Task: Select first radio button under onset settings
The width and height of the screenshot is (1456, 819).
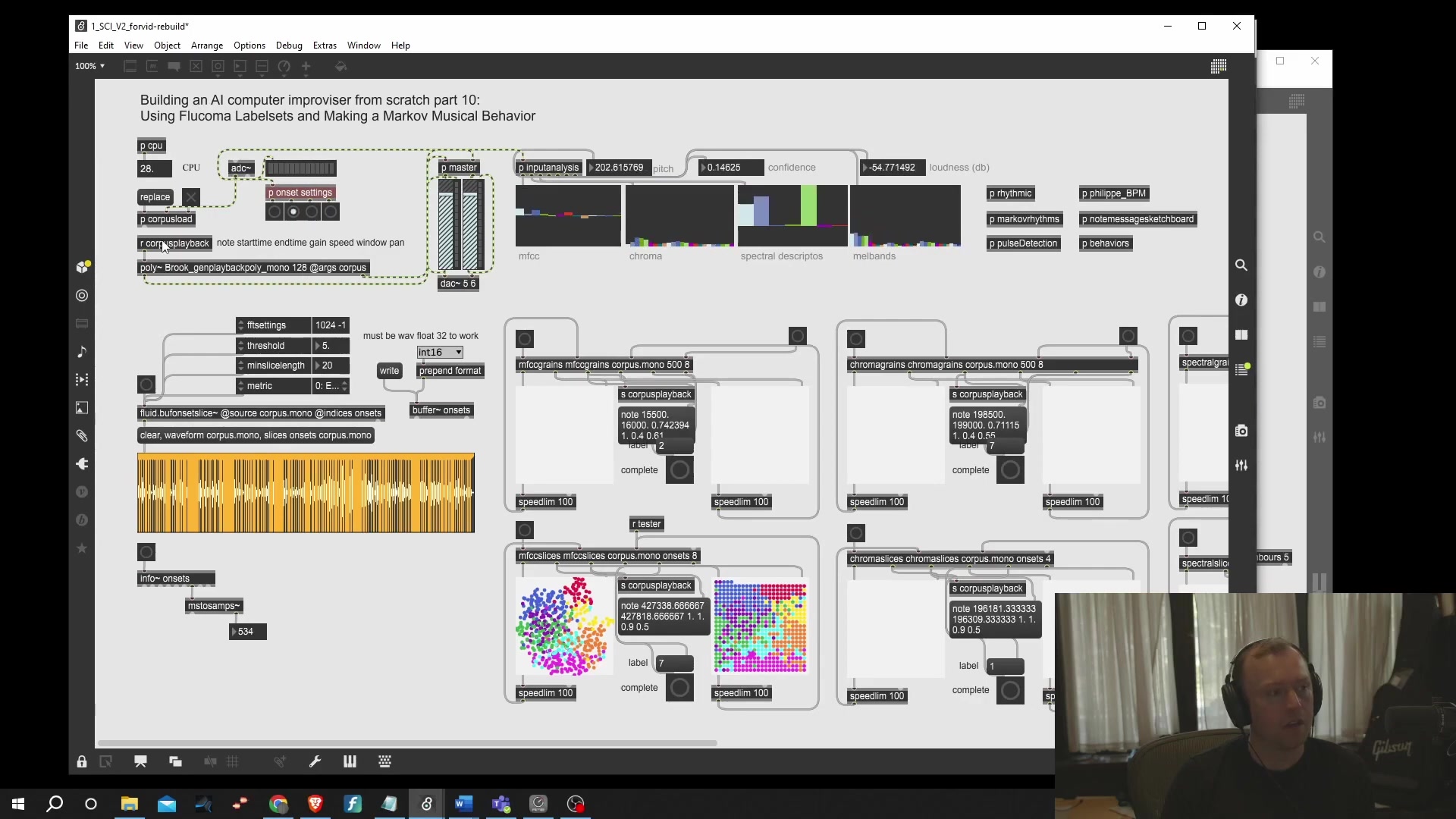Action: coord(275,212)
